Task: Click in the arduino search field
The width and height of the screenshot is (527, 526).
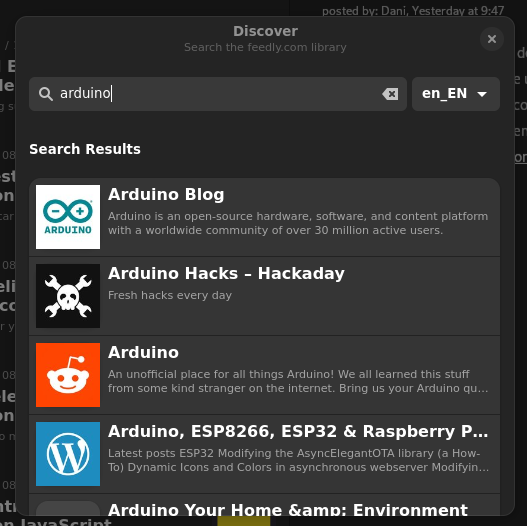Action: 218,94
